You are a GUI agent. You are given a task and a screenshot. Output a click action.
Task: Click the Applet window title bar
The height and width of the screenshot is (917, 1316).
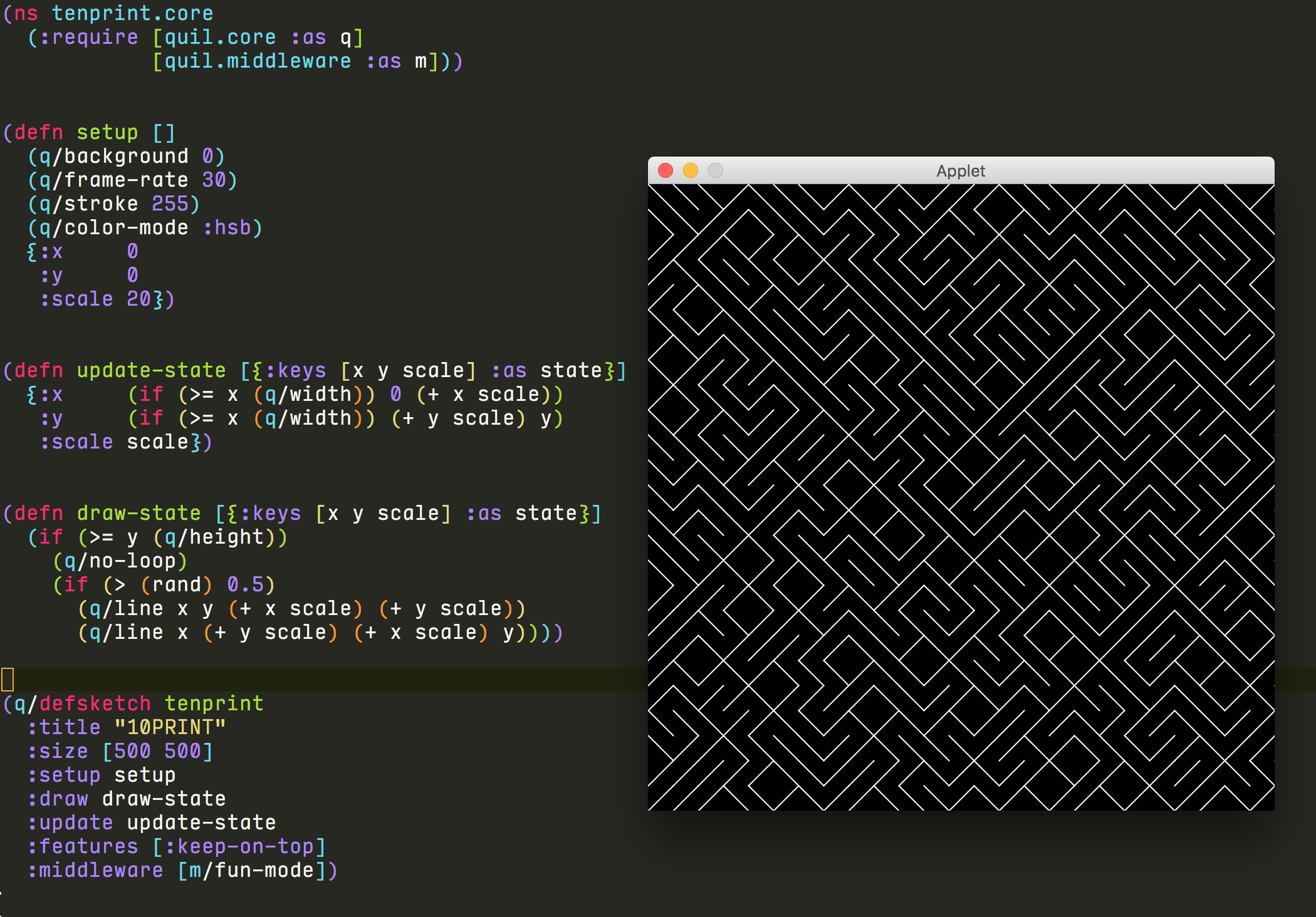click(x=960, y=170)
